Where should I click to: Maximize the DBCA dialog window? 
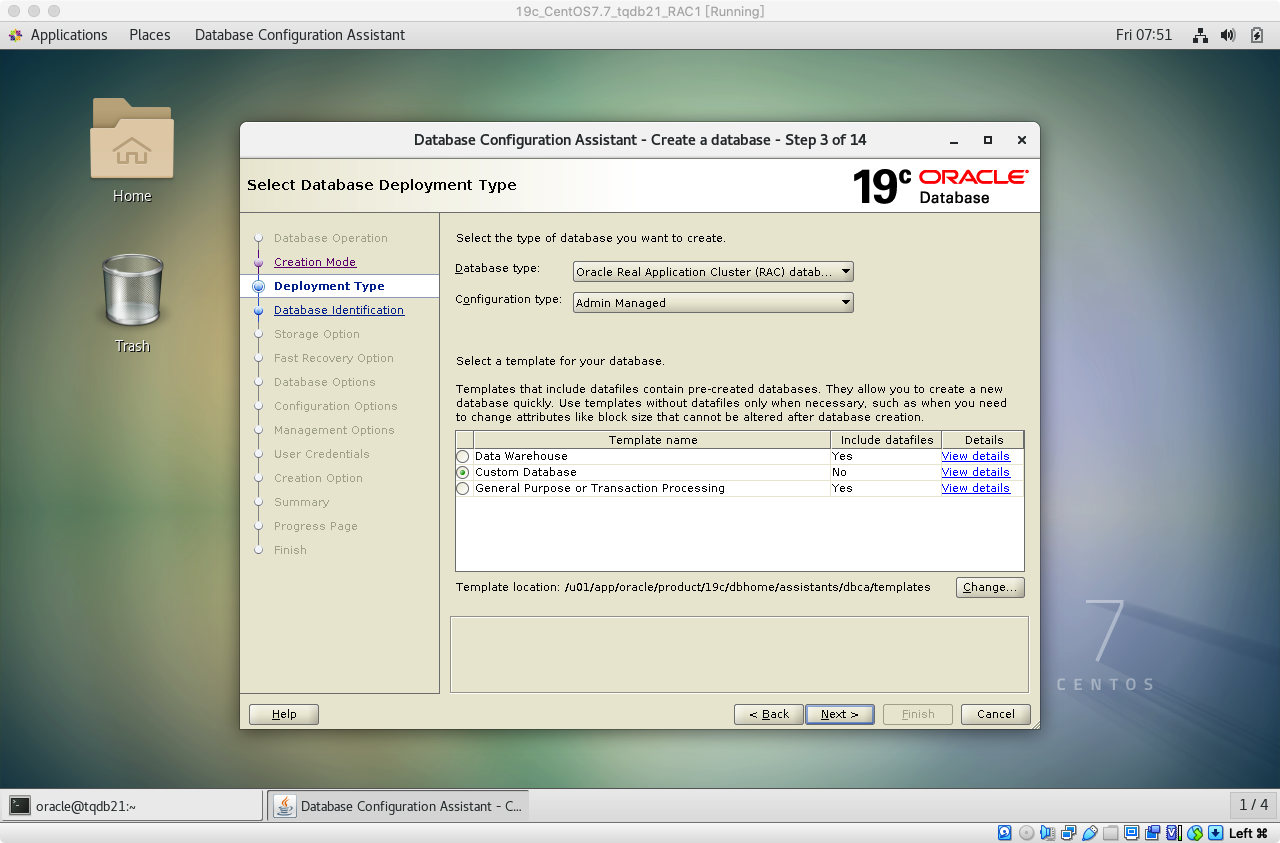(988, 140)
